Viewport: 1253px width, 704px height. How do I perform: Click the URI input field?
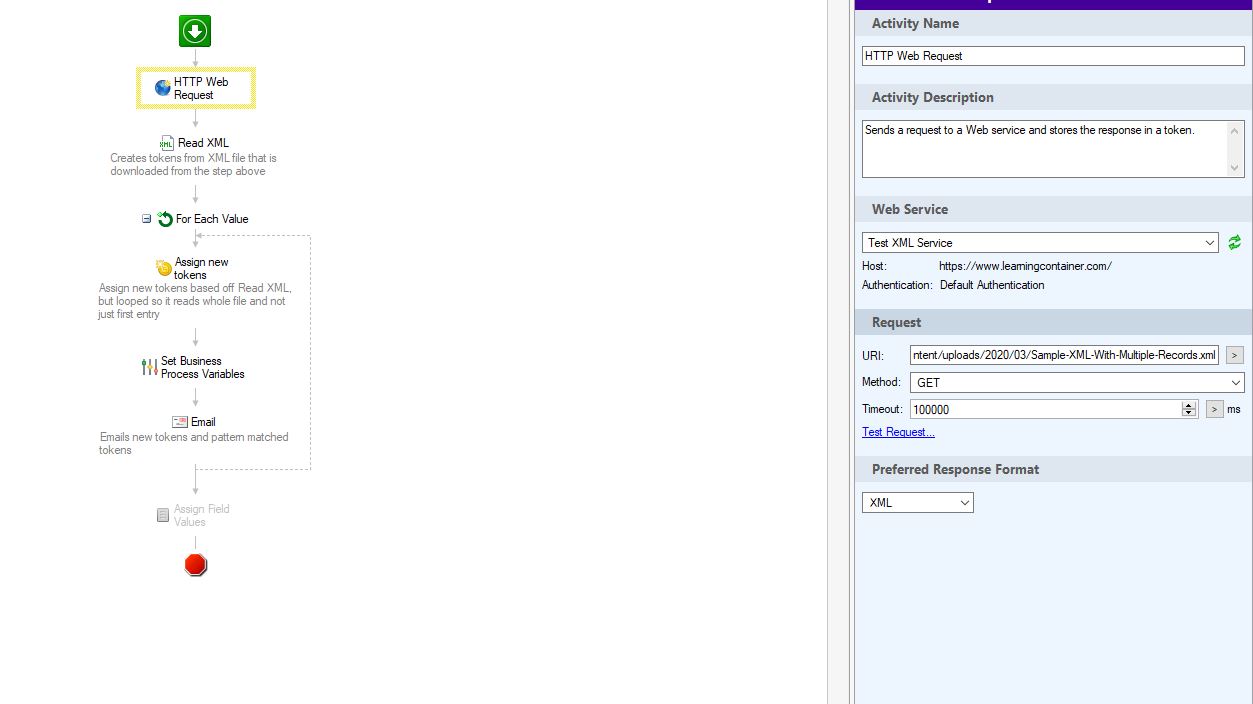(1064, 355)
